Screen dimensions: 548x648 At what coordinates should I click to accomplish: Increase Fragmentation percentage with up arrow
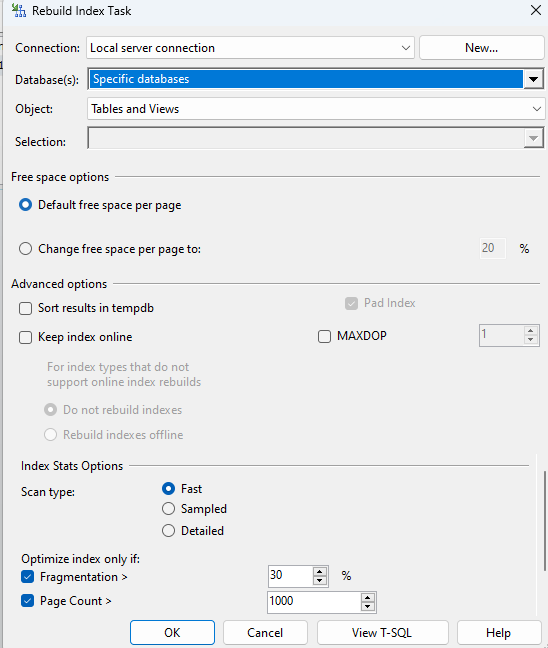[x=319, y=572]
